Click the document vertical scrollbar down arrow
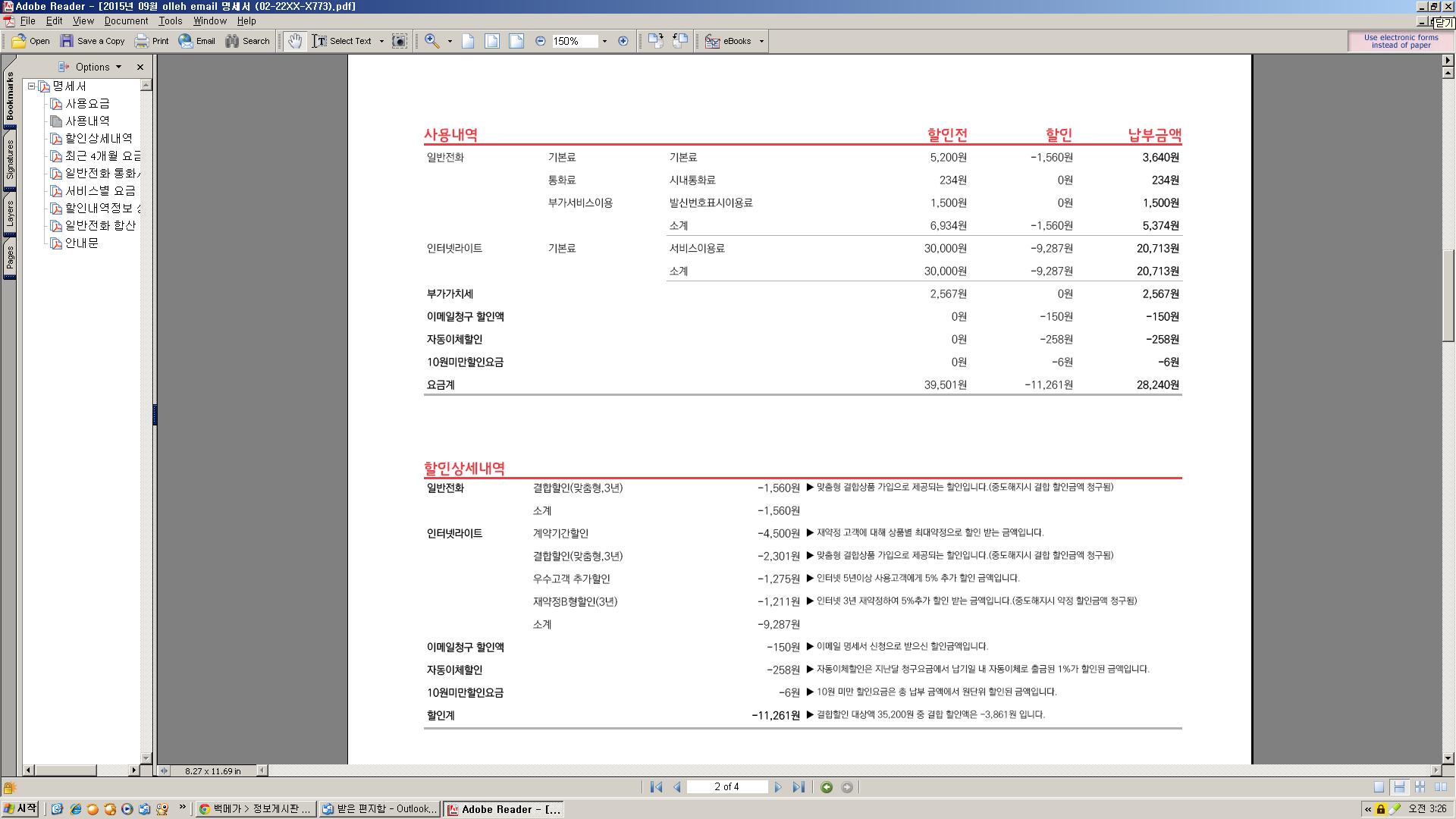 (x=1448, y=758)
